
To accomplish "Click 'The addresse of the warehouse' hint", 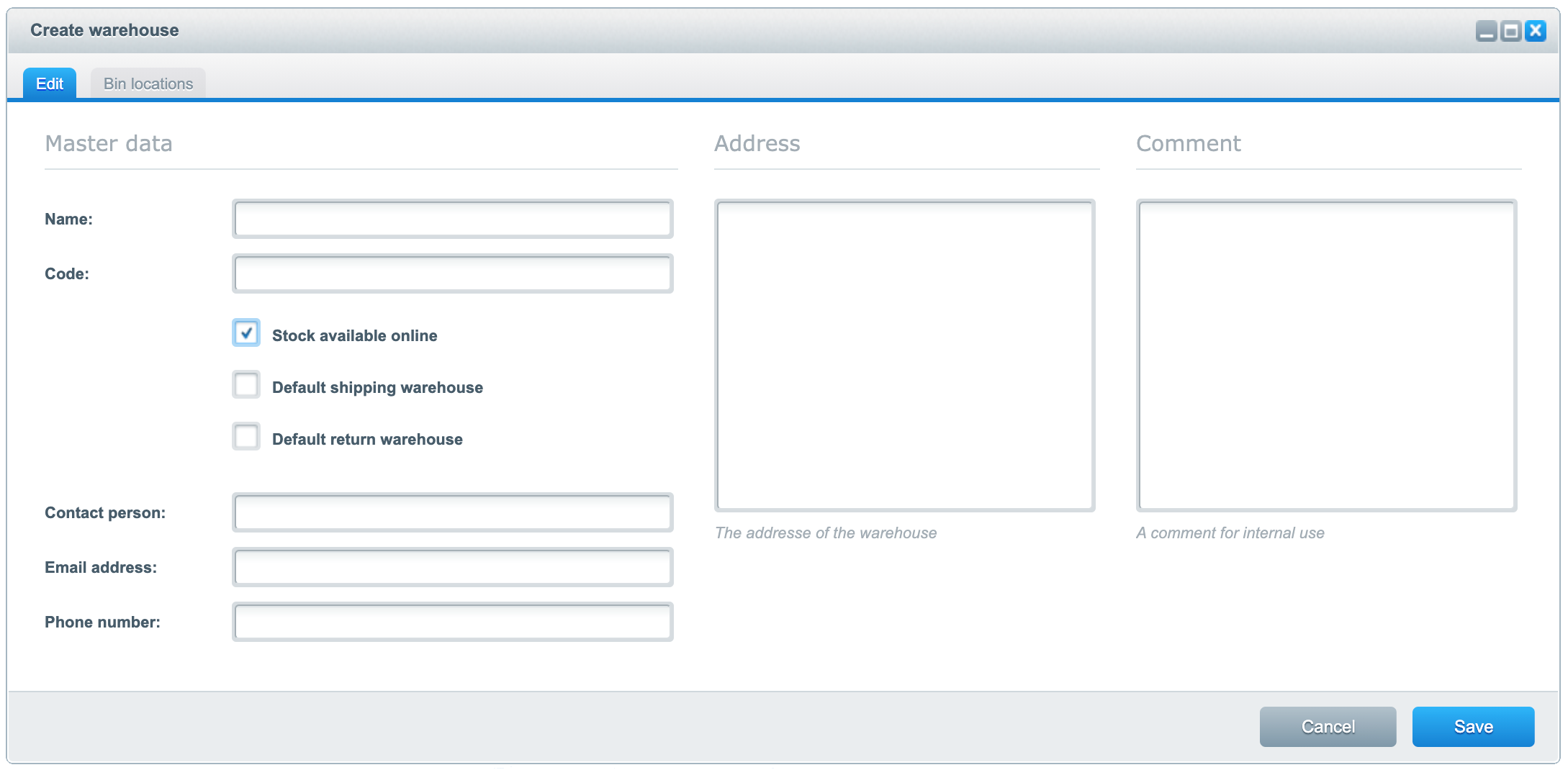I will pos(826,533).
